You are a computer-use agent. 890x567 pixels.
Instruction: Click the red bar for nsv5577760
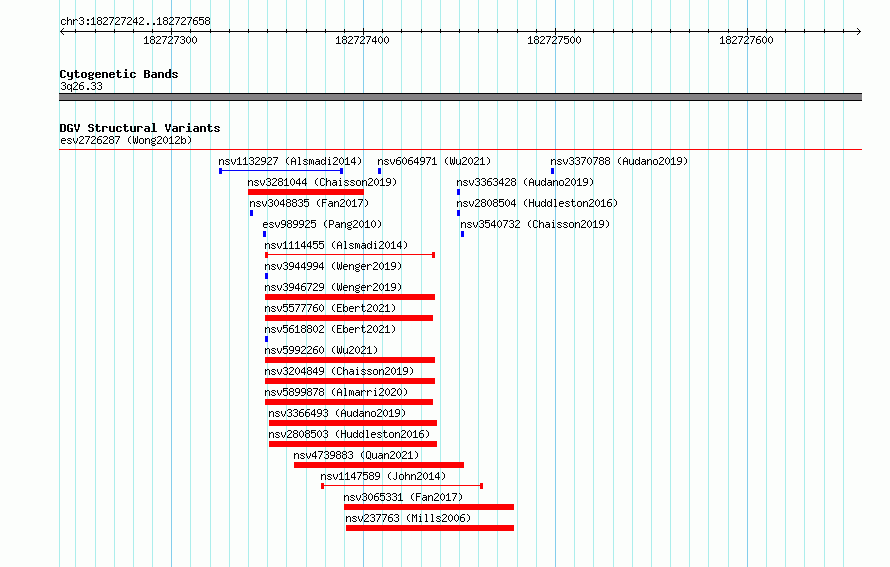[349, 318]
